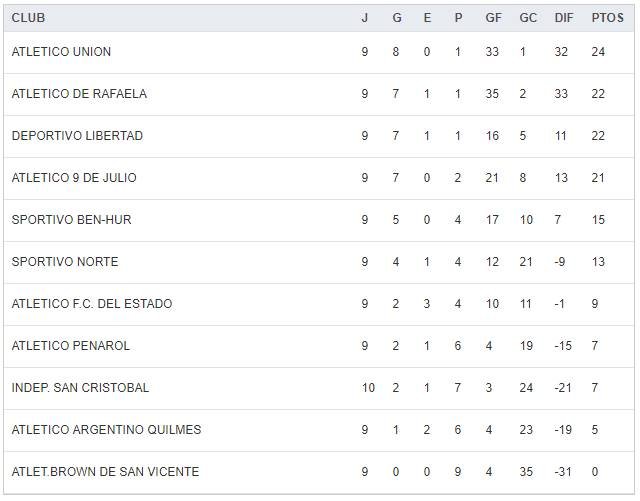Click Atlet.Brown's -31 goal difference cell

563,472
